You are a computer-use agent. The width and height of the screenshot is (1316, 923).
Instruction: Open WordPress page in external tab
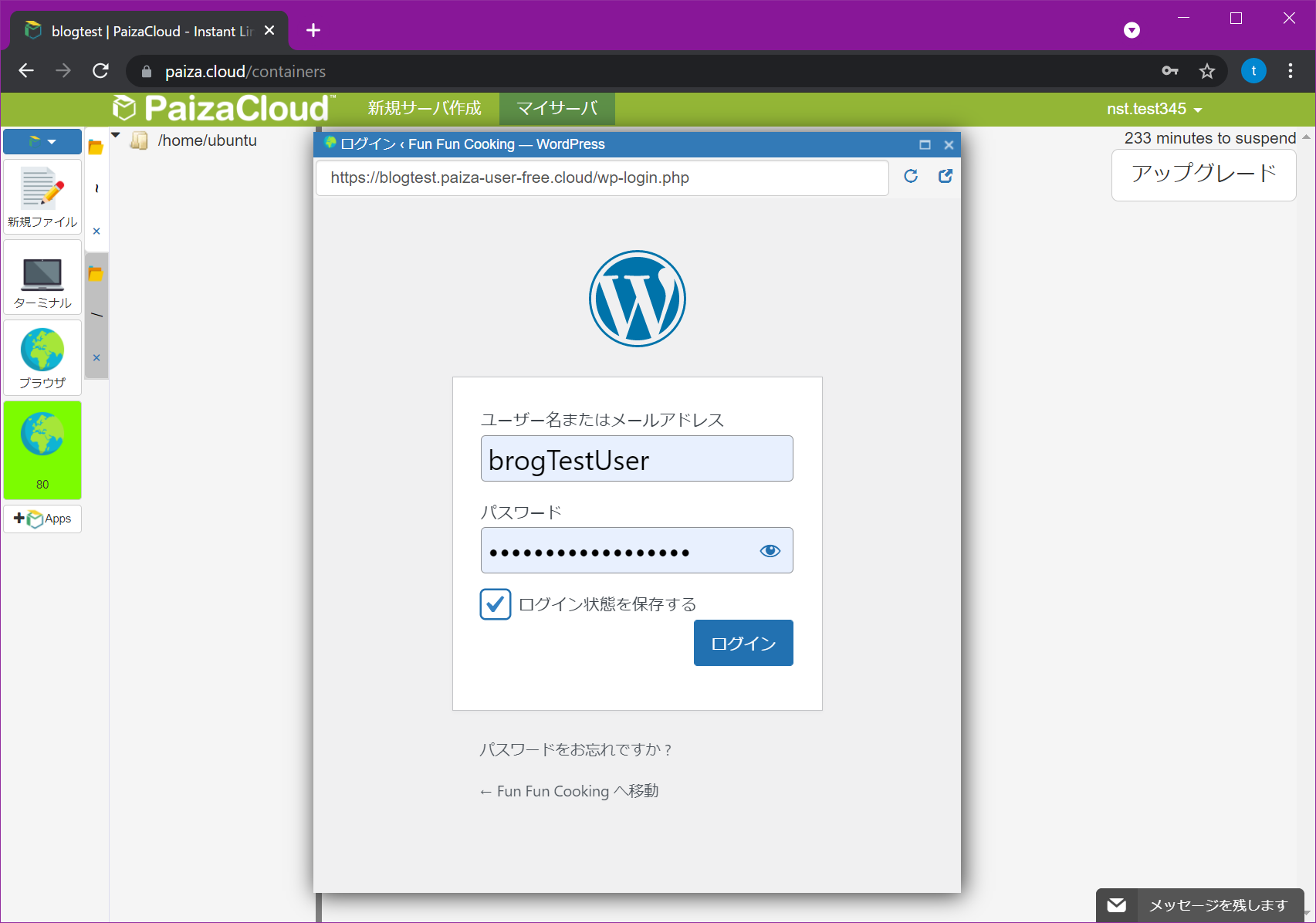click(x=945, y=177)
